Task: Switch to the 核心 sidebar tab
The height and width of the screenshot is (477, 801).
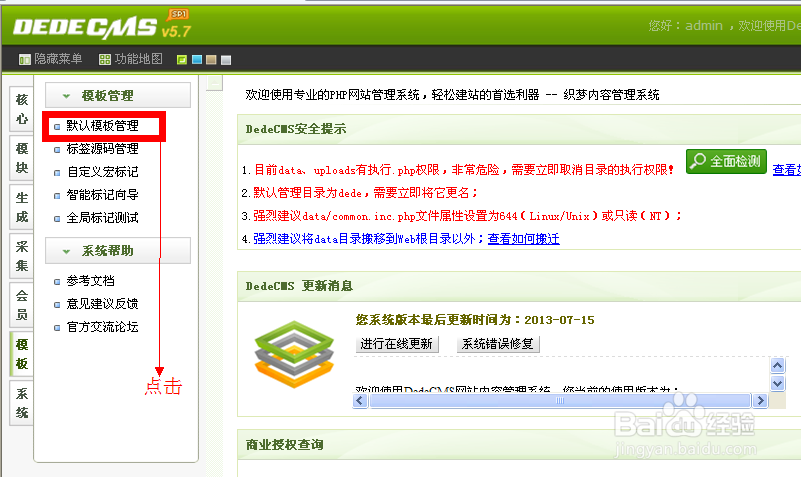Action: 21,109
